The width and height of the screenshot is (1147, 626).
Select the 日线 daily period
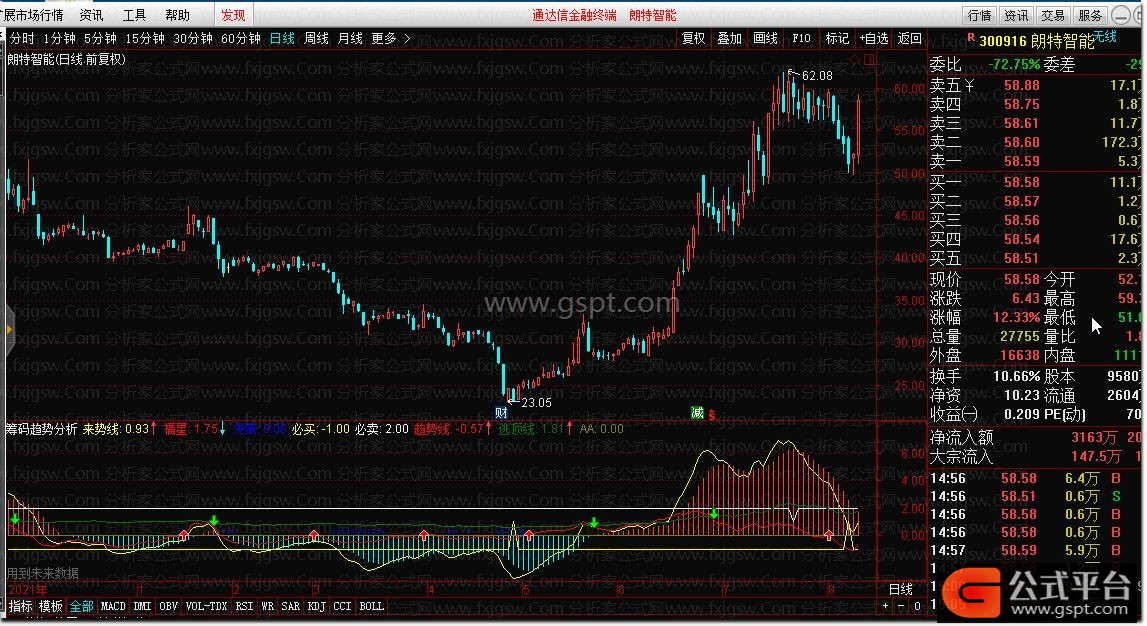coord(282,38)
